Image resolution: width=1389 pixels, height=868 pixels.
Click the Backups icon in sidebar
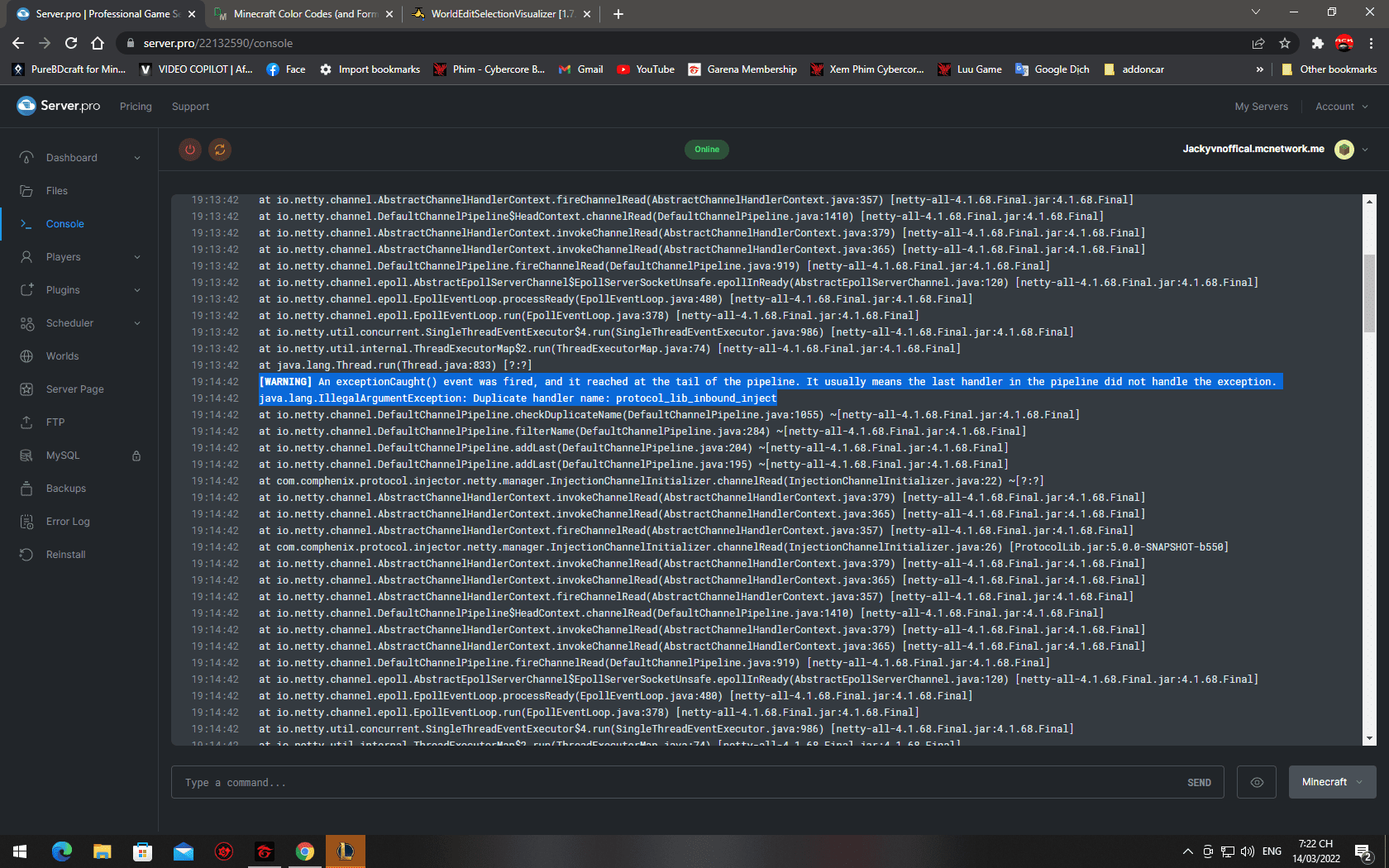[x=26, y=489]
